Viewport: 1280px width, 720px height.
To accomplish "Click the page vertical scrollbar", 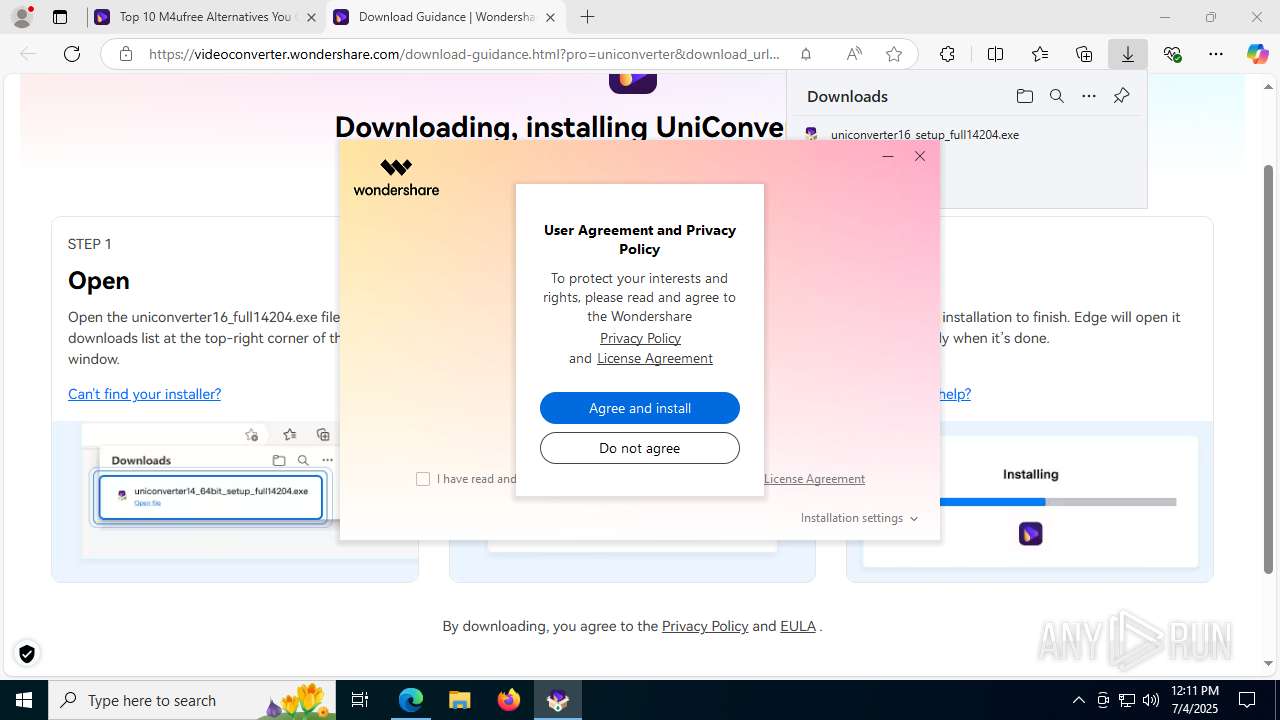I will pos(1269,370).
